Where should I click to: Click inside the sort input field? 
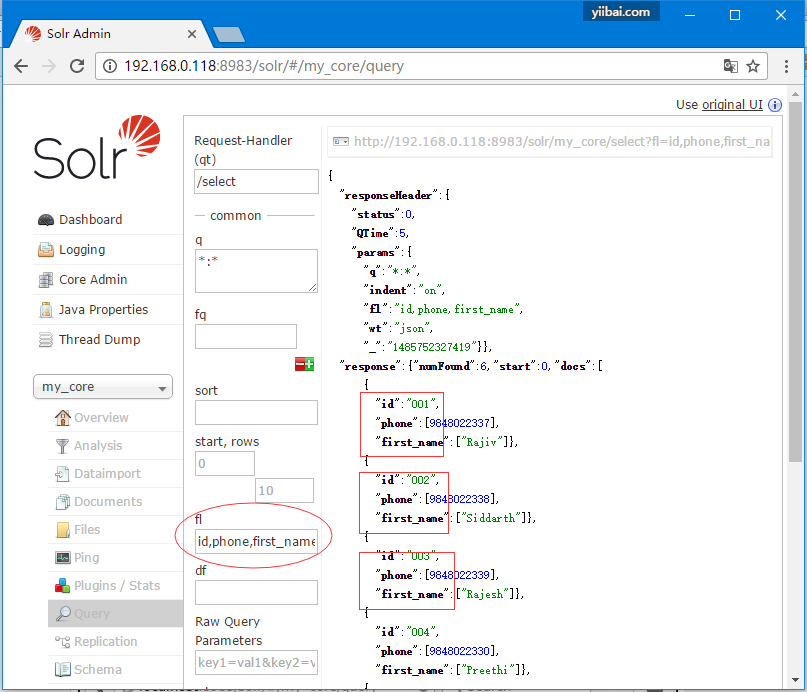point(256,412)
